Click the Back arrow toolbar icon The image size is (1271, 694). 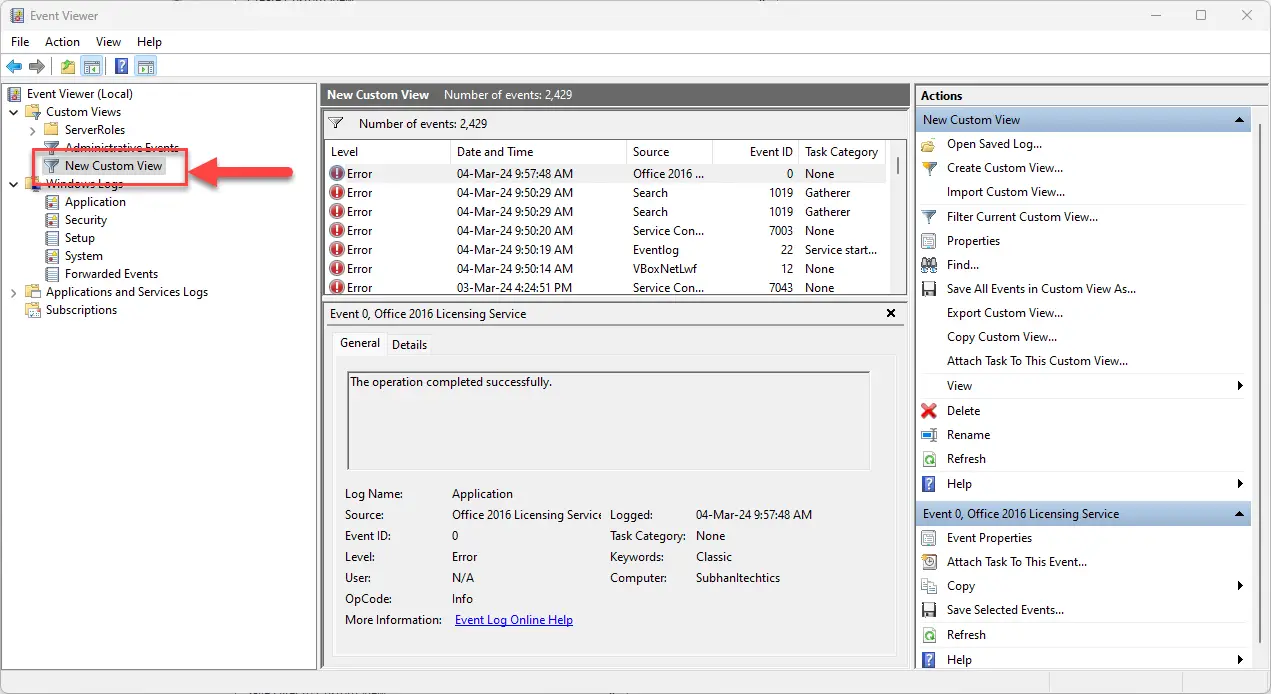[14, 67]
